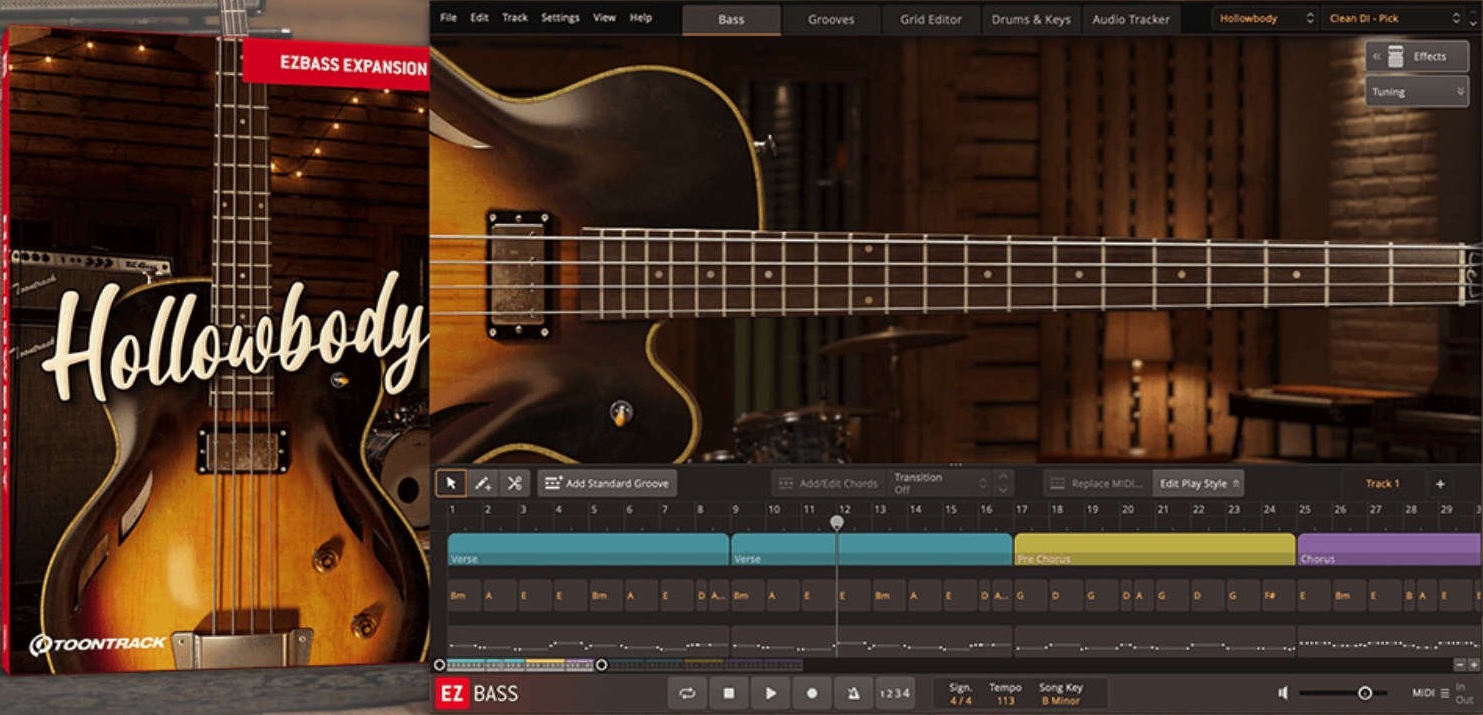
Task: Click bar 17 on the timeline ruler
Action: [1022, 509]
